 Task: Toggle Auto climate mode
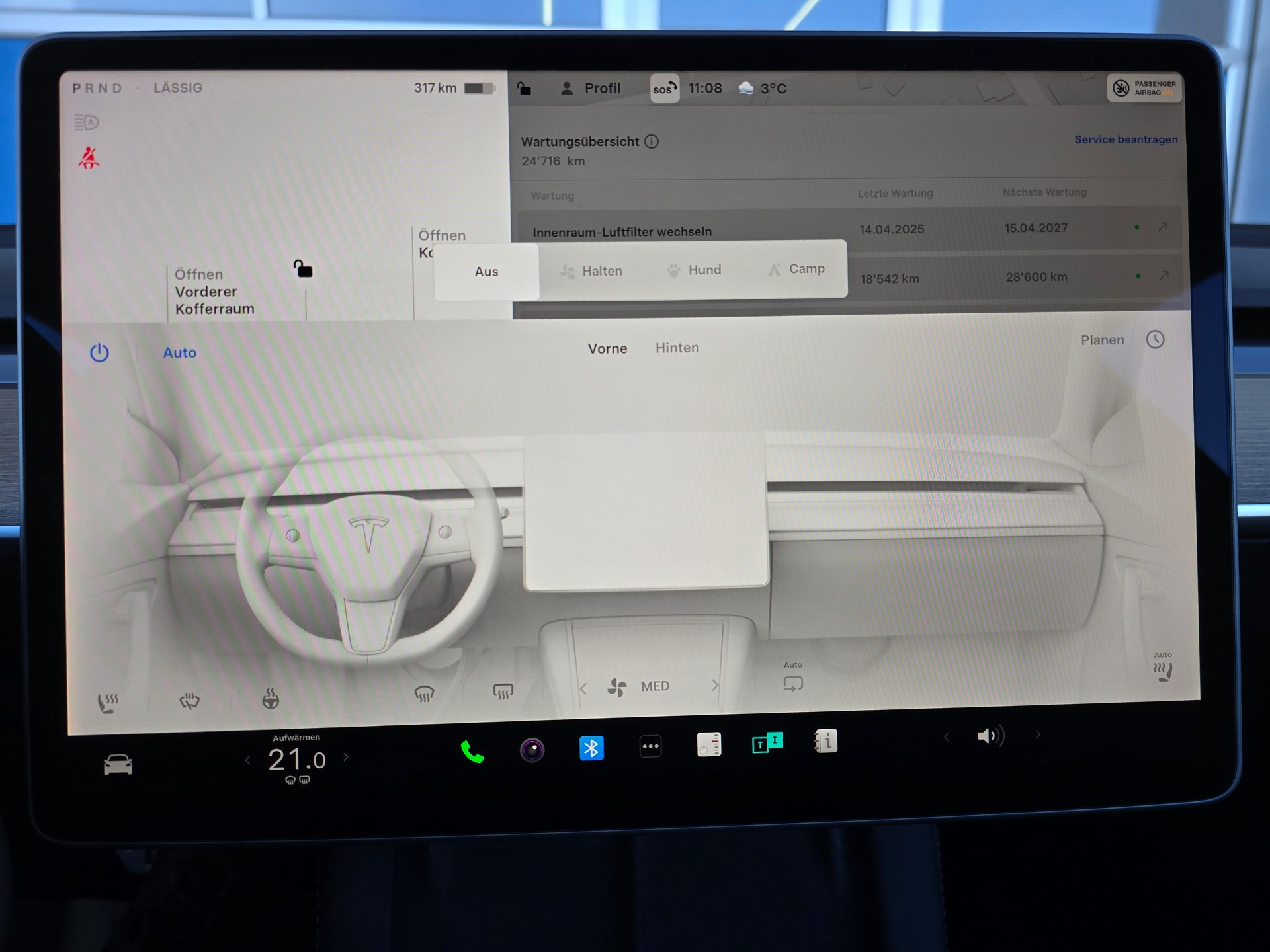coord(180,353)
